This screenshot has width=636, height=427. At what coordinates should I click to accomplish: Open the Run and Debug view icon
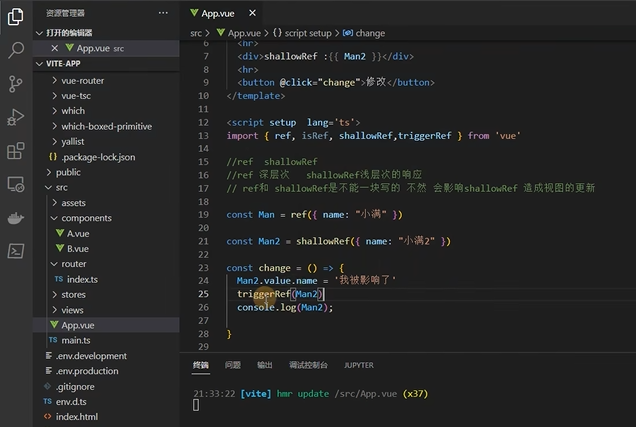click(x=15, y=118)
